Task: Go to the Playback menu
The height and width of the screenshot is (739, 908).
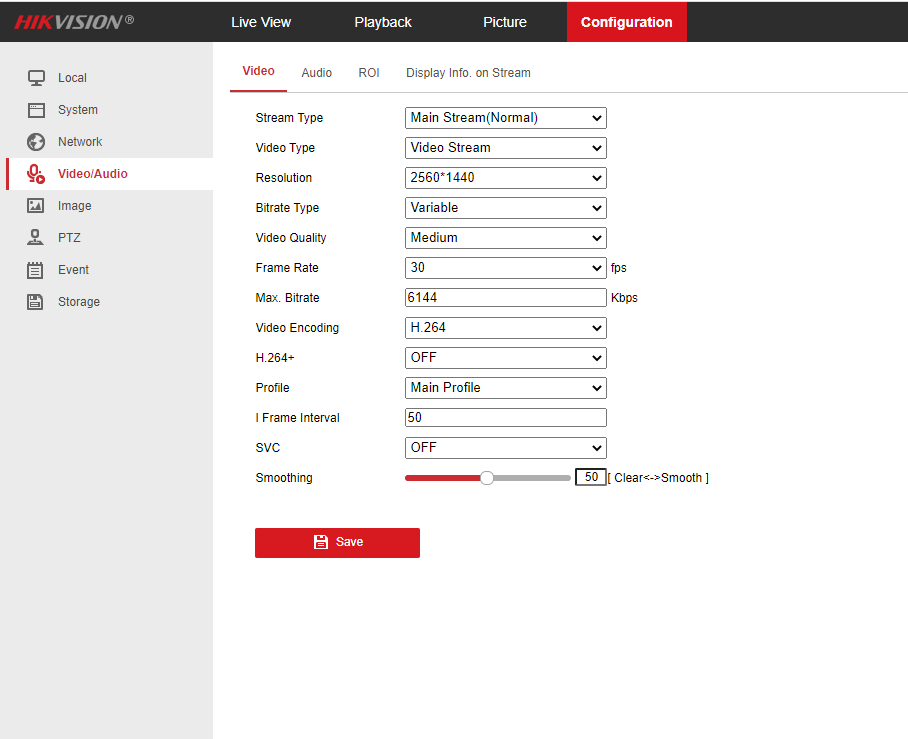Action: point(383,22)
